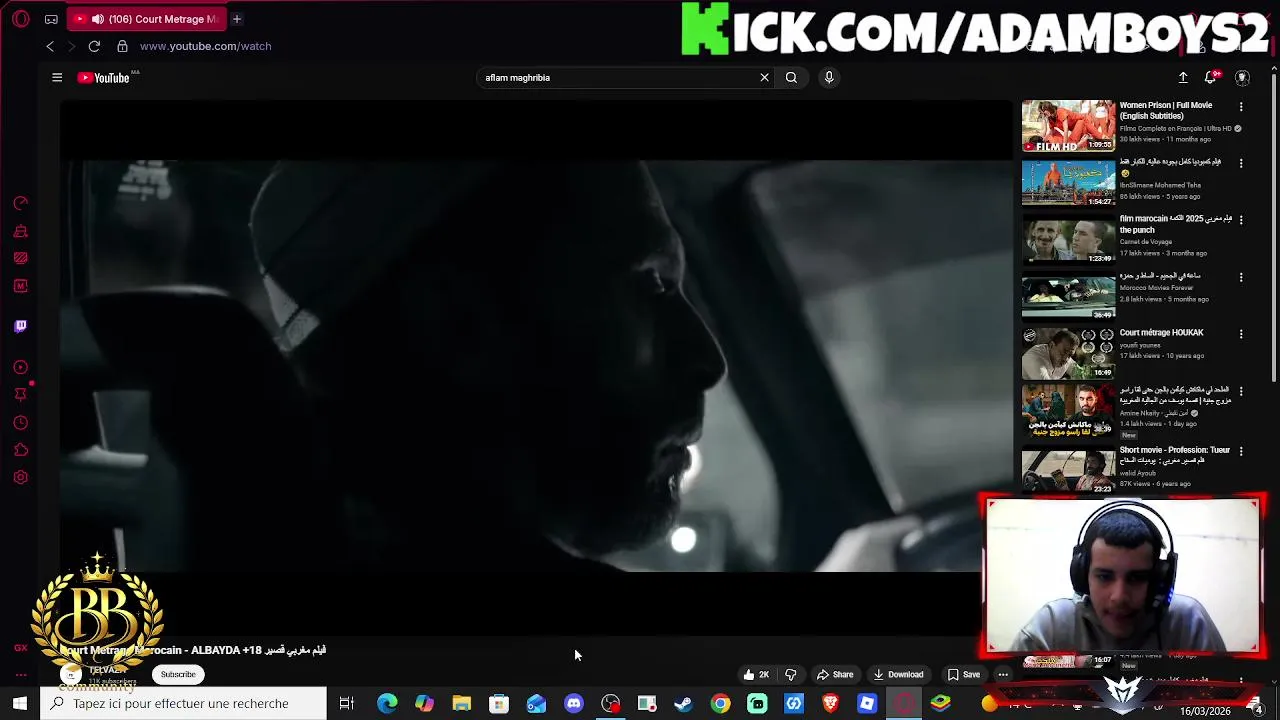Open the YouTube account avatar menu
The image size is (1280, 720).
[x=1242, y=77]
